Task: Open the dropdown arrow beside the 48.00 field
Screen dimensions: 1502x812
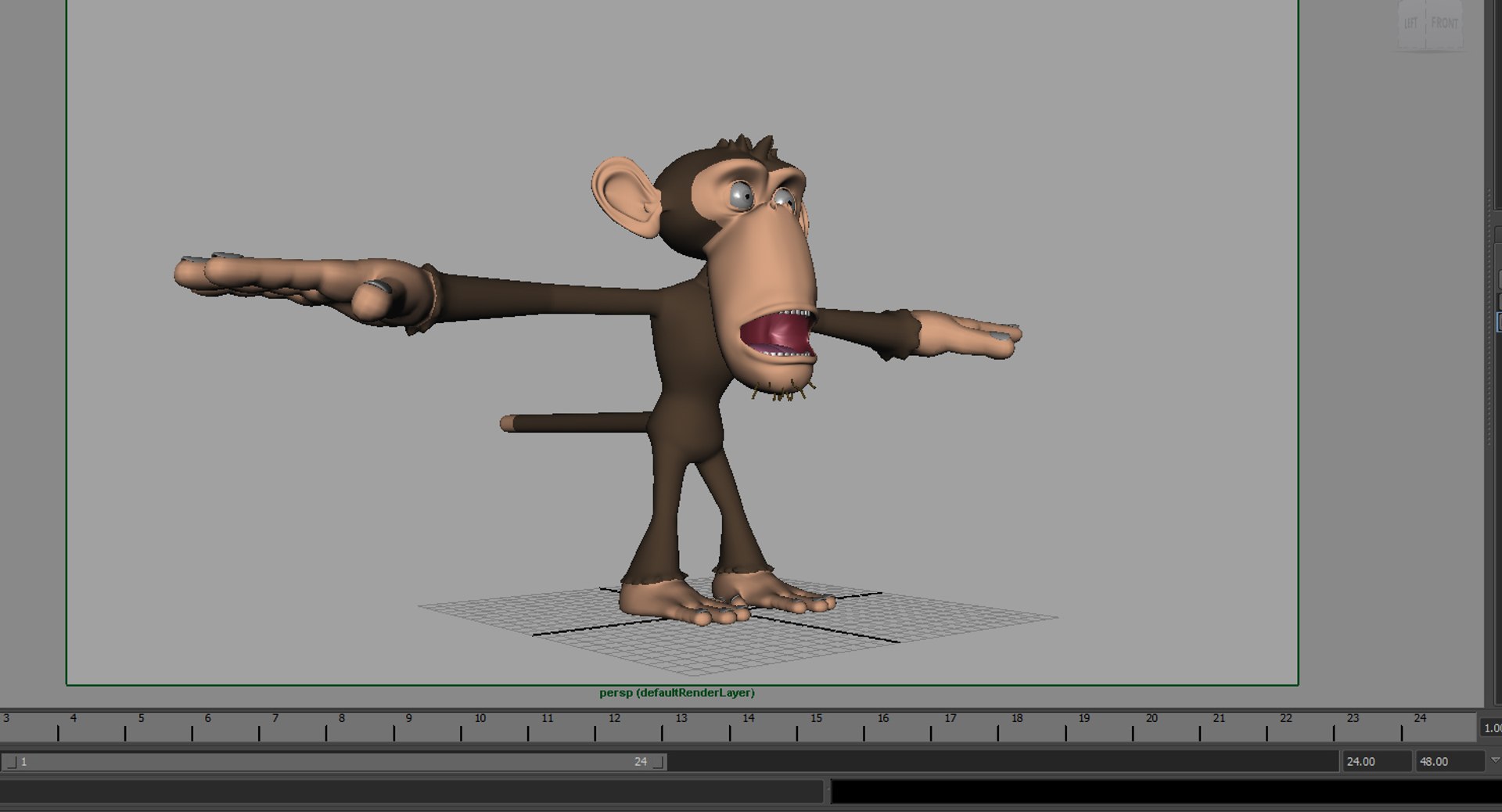Action: pos(1495,760)
